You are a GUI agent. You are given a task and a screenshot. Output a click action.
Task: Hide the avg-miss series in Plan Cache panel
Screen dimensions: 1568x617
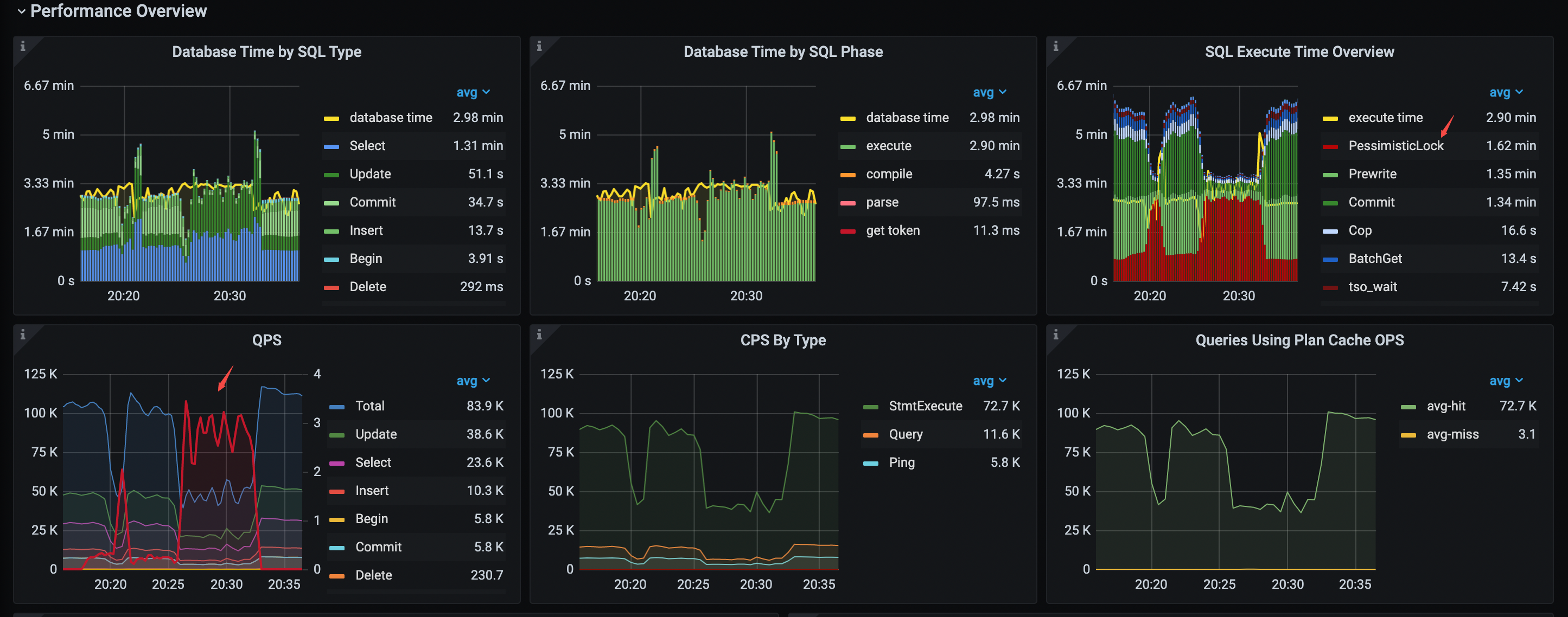tap(1454, 434)
